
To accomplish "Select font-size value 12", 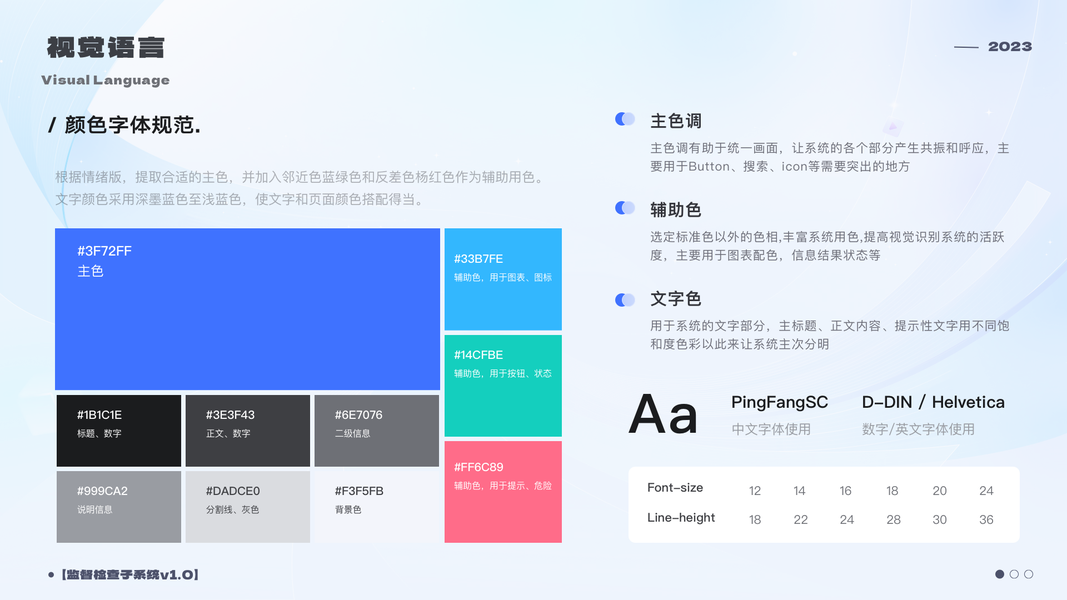I will point(755,490).
